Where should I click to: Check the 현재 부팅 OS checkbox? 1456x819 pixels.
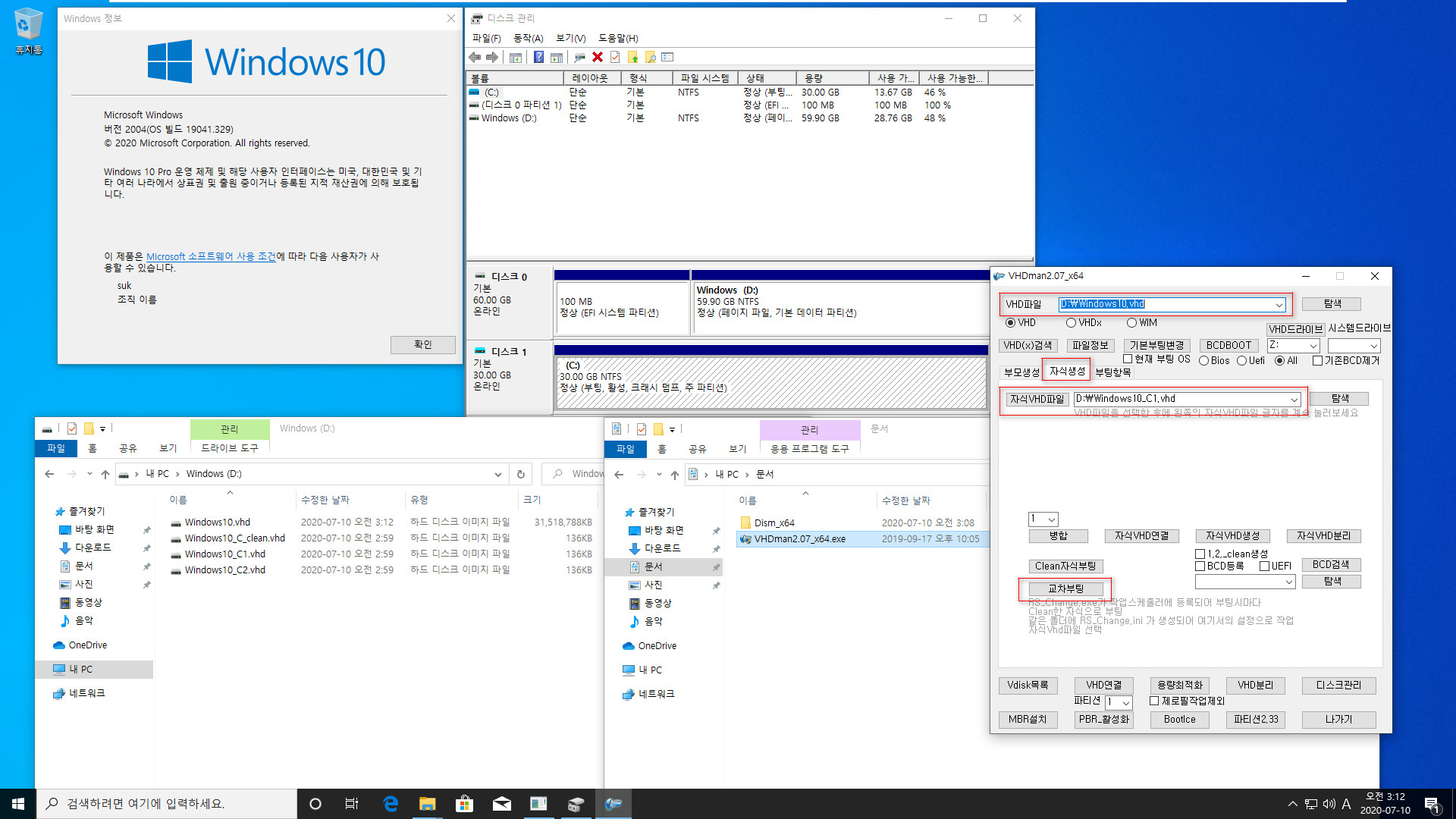[x=1128, y=359]
